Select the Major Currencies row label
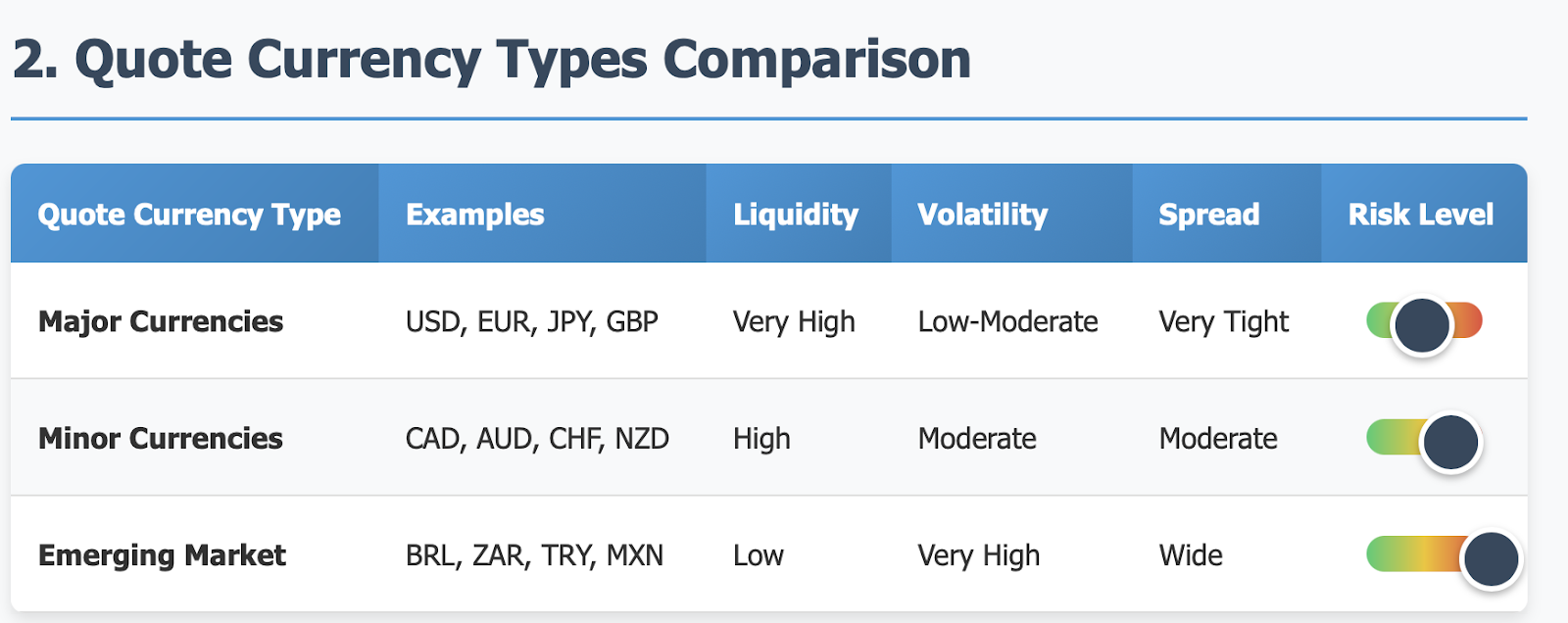The height and width of the screenshot is (623, 1568). click(161, 321)
